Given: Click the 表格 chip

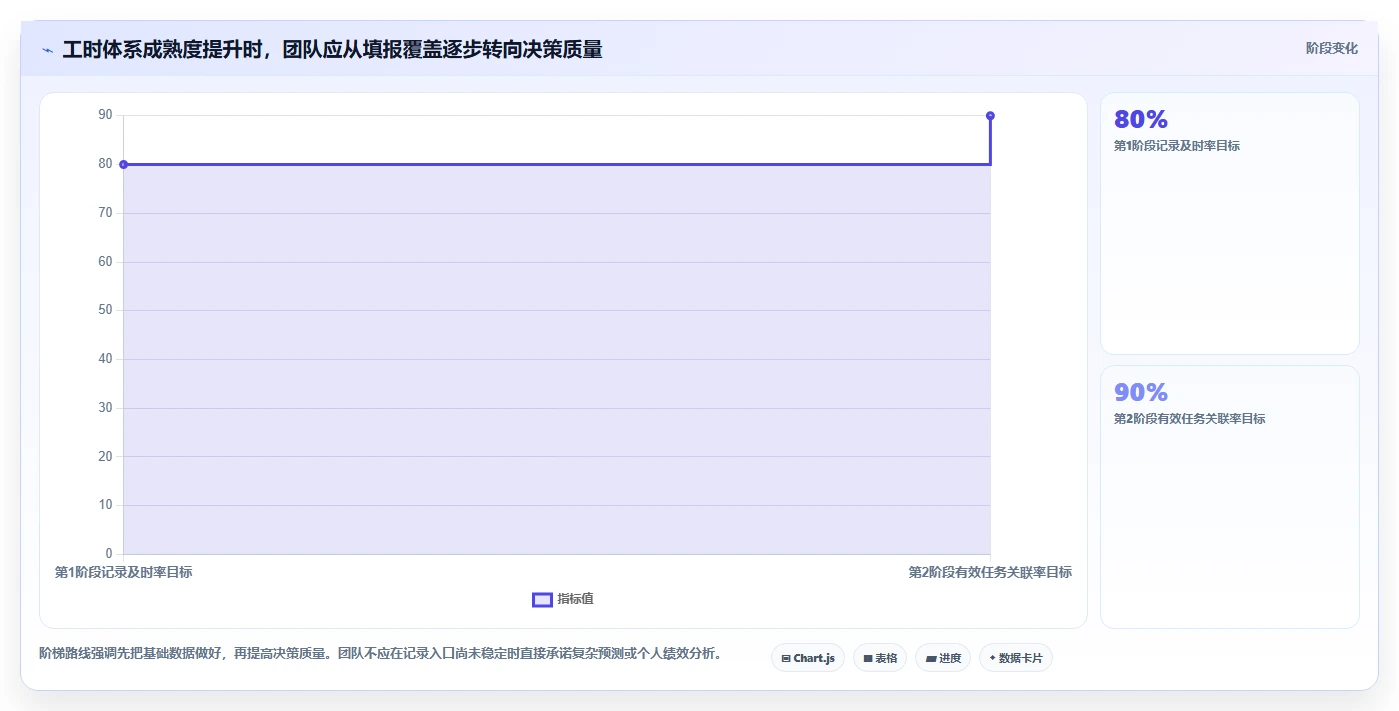Looking at the screenshot, I should (x=880, y=658).
